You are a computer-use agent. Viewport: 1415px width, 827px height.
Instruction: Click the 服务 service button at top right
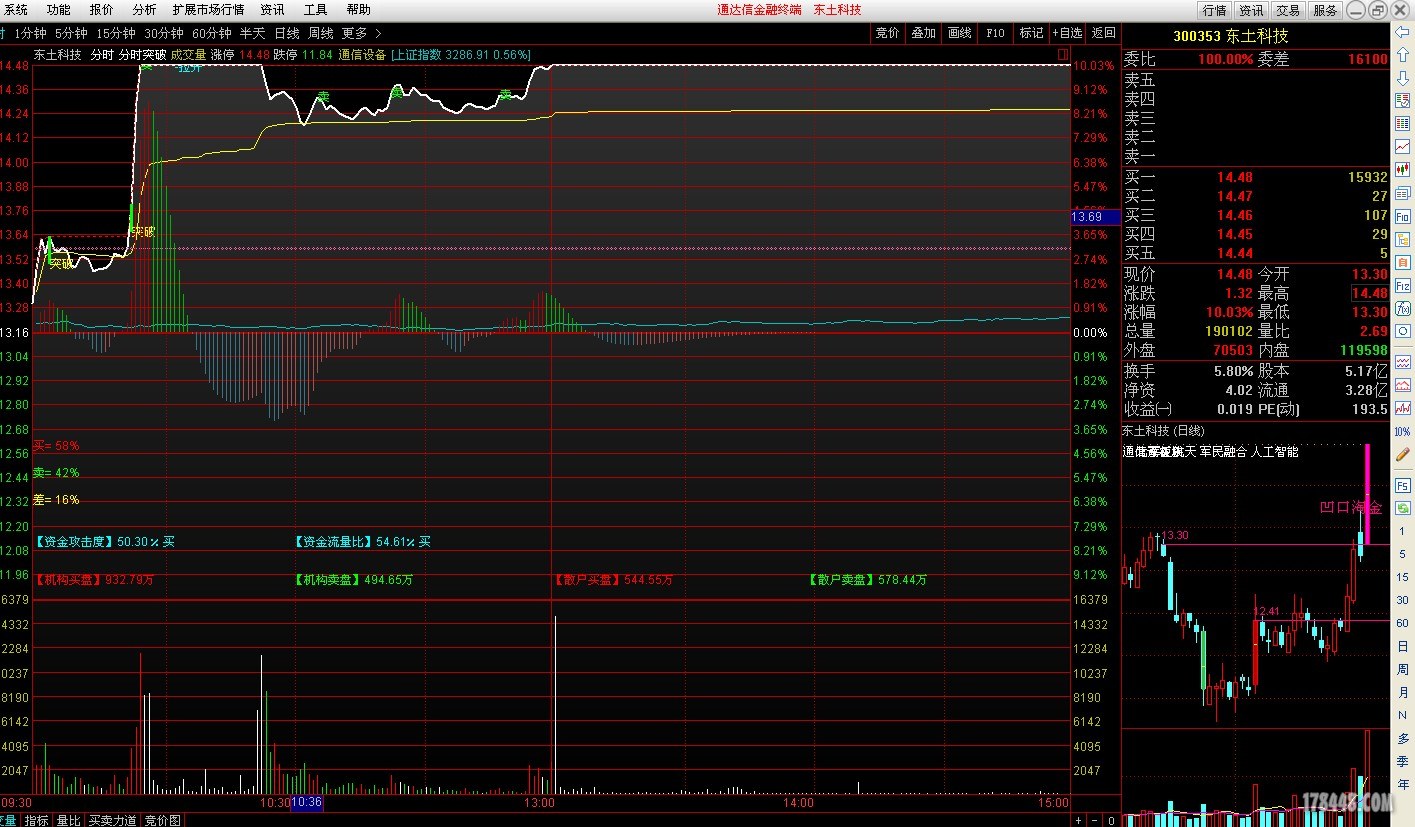[1325, 10]
